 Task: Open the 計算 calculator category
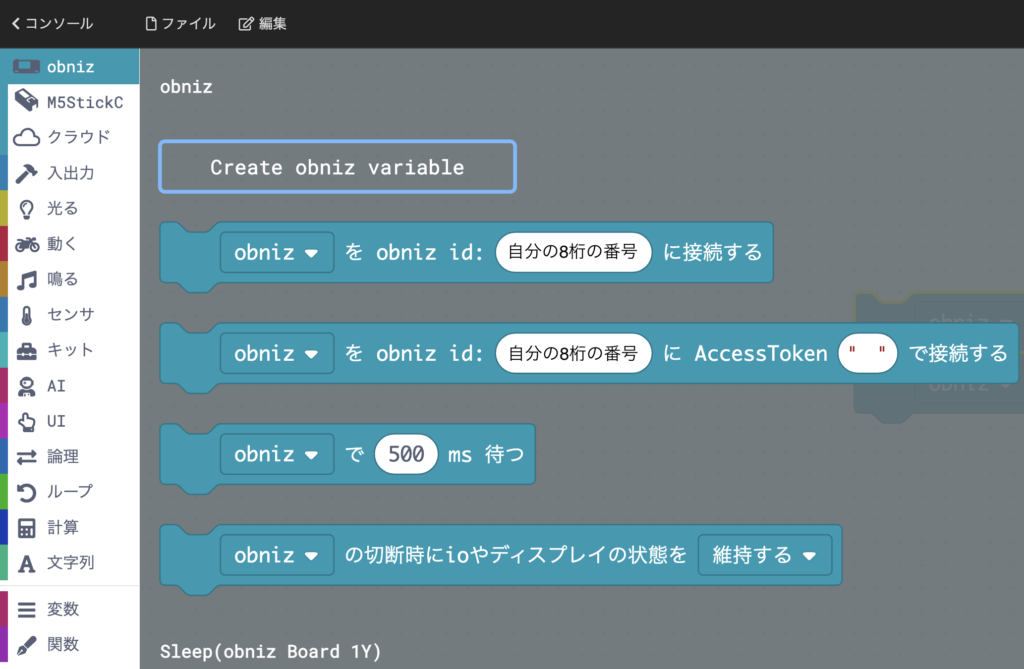pos(70,527)
